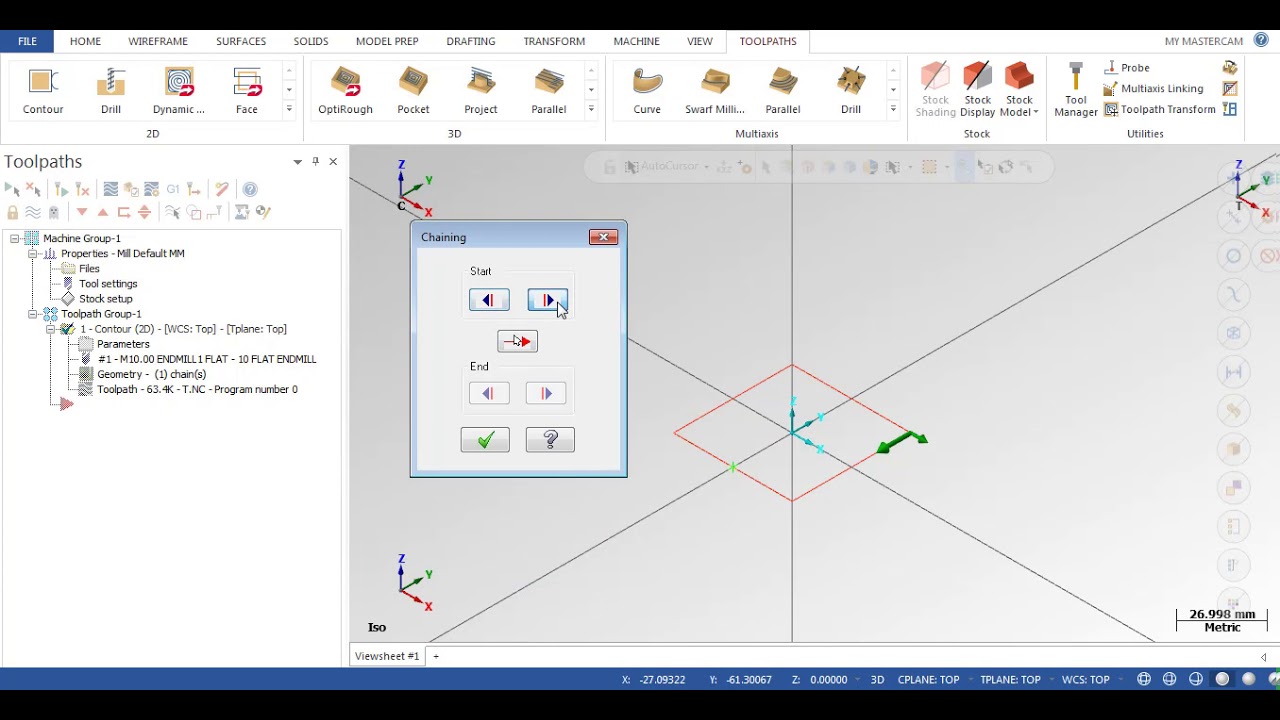The height and width of the screenshot is (720, 1280).
Task: Select Geometry - (1) chain(s) item
Action: point(151,374)
